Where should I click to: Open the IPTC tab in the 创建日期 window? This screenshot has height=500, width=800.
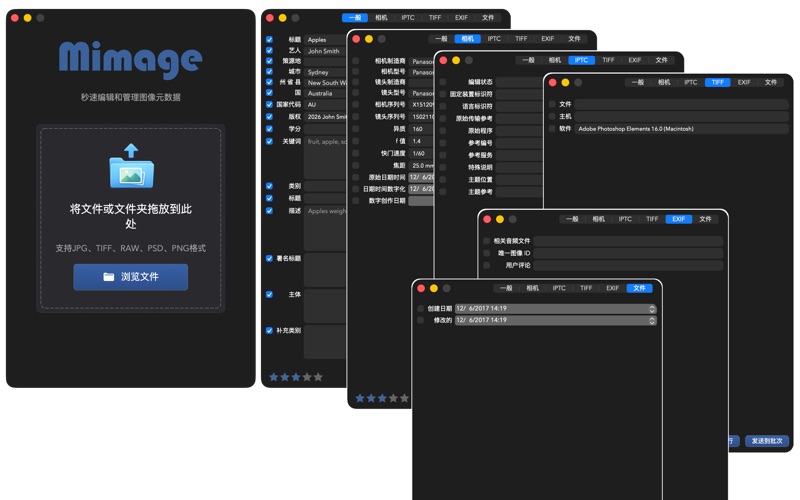click(559, 288)
